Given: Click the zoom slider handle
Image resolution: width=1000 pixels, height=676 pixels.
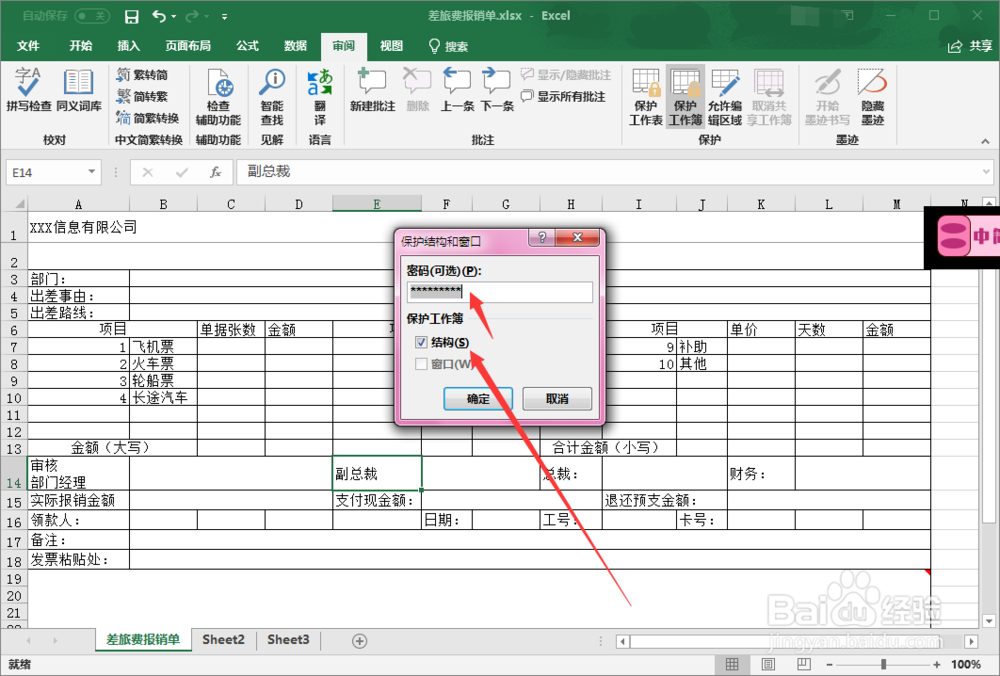Looking at the screenshot, I should click(883, 665).
